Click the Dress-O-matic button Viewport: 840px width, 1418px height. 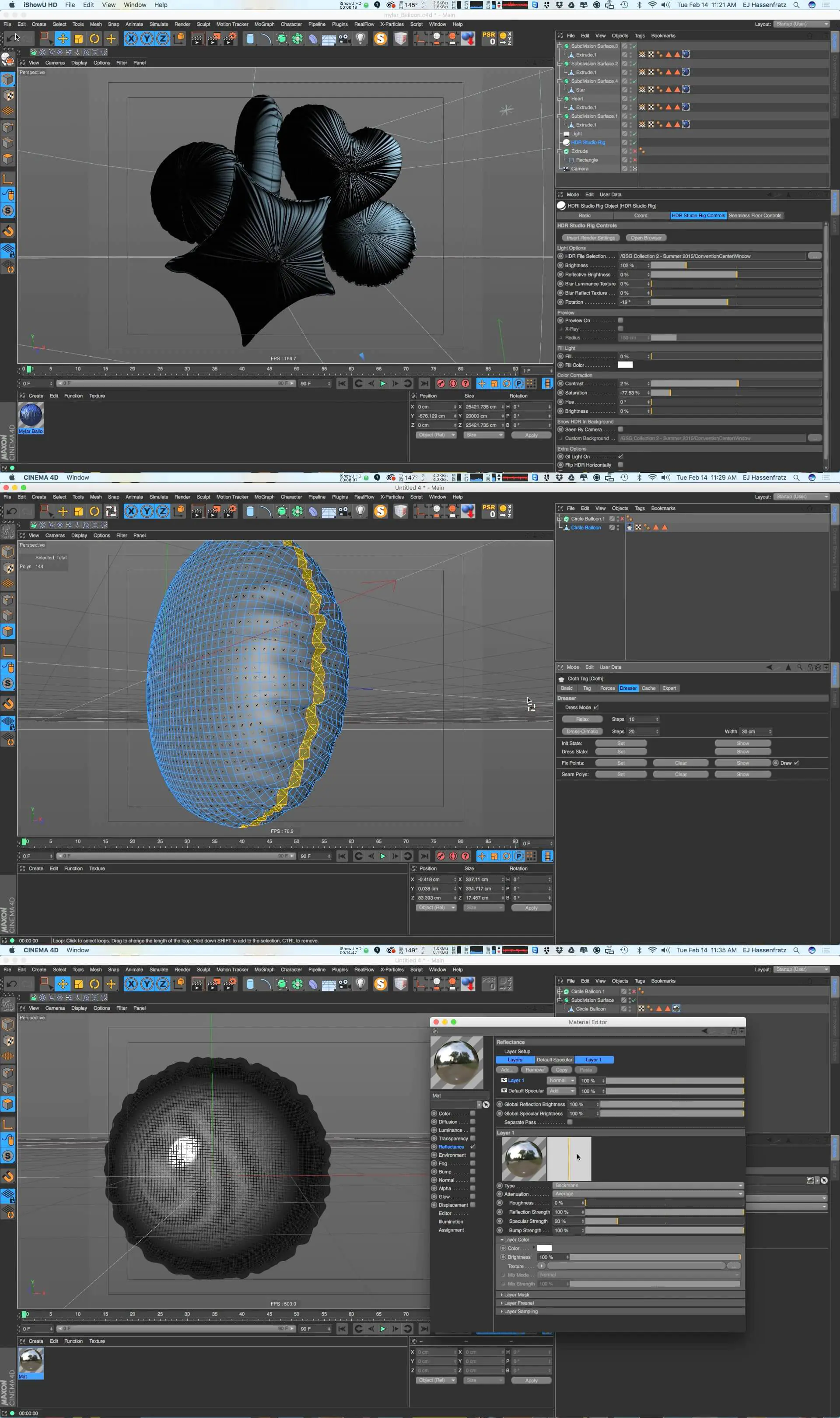tap(582, 731)
